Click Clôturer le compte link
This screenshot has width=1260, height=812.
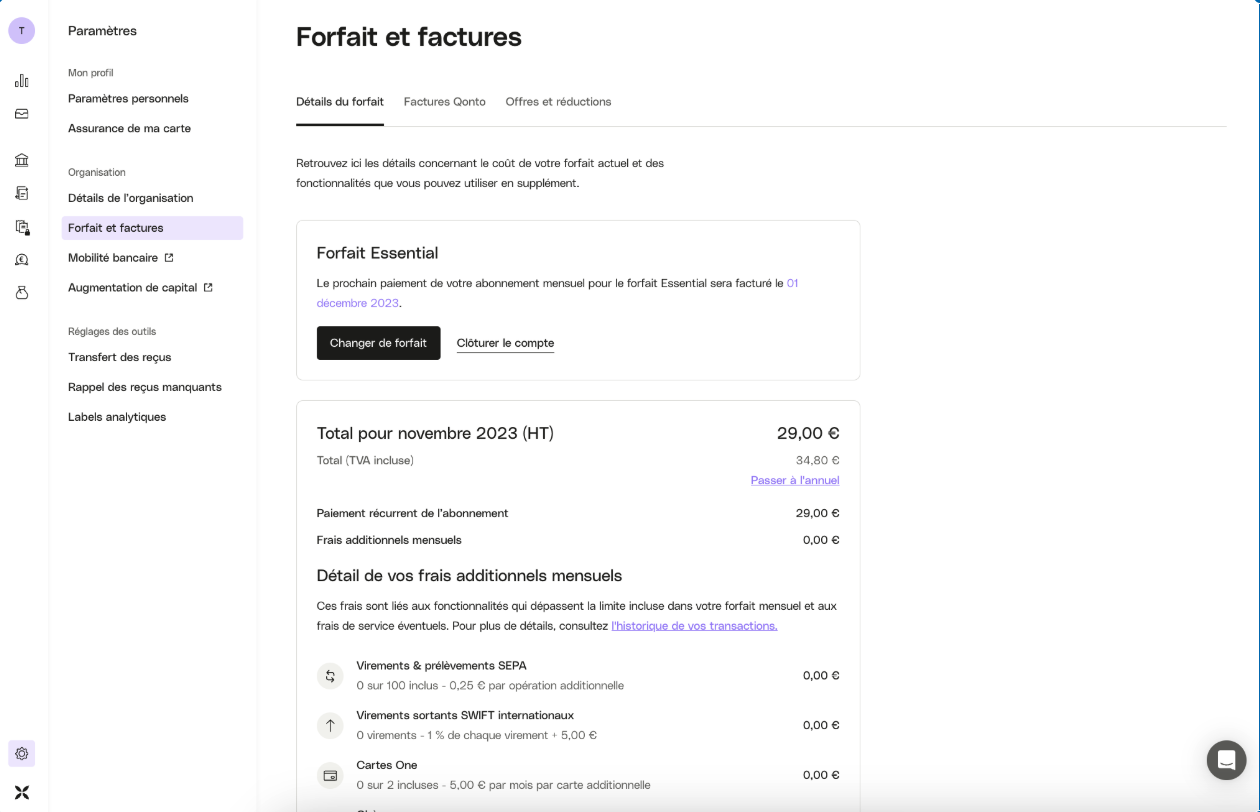click(x=505, y=343)
